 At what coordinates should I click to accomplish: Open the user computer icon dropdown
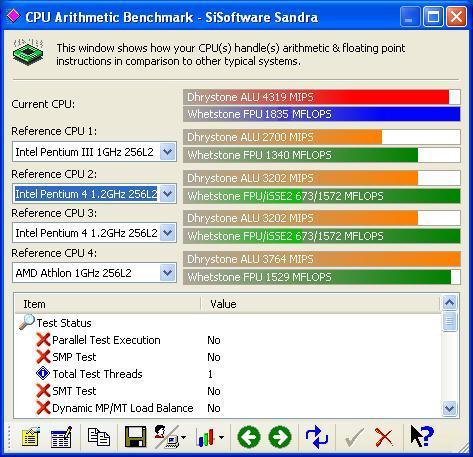click(x=184, y=437)
